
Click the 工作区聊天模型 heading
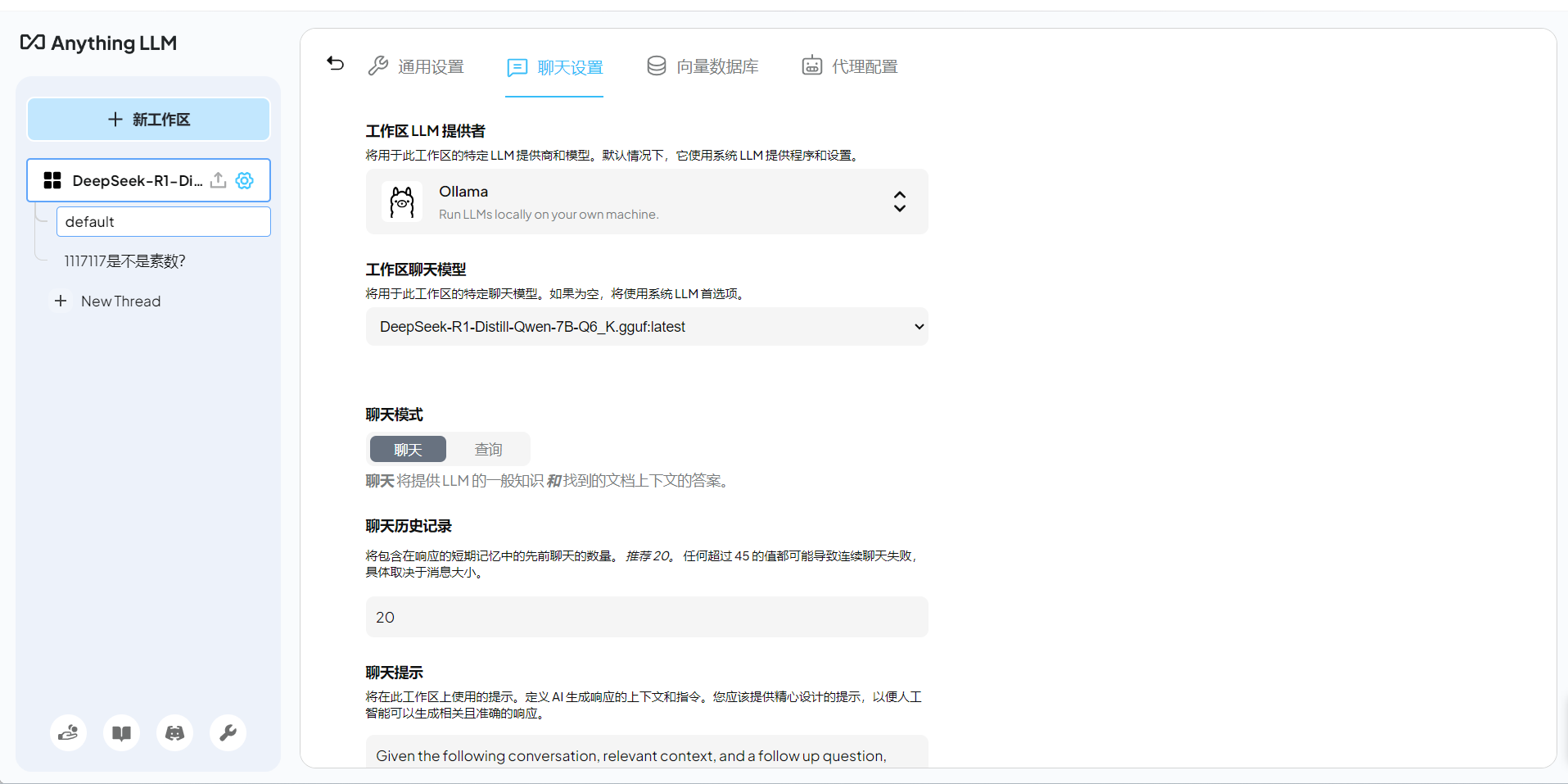click(x=416, y=270)
